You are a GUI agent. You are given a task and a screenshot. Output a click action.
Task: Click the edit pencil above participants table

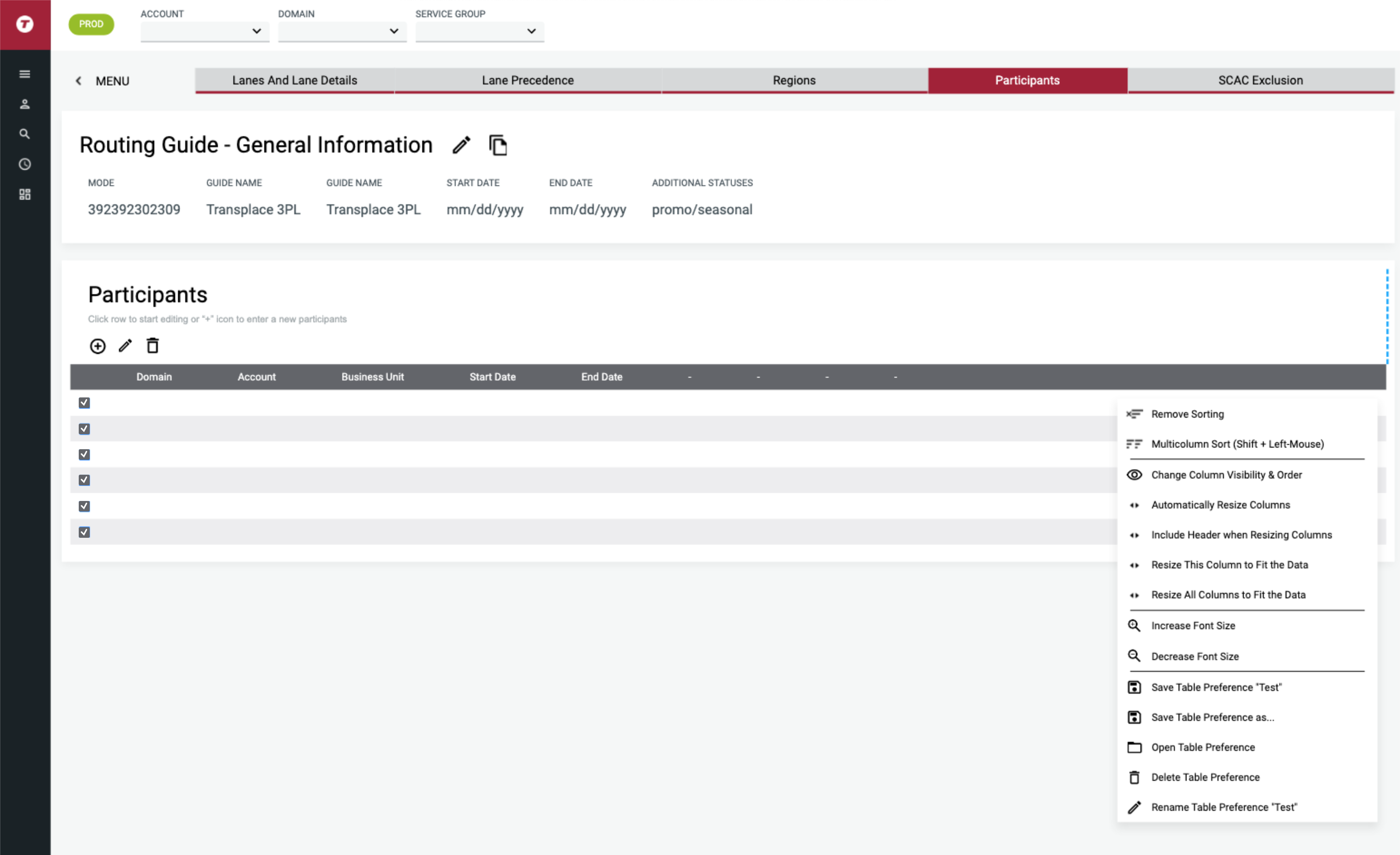click(x=125, y=345)
